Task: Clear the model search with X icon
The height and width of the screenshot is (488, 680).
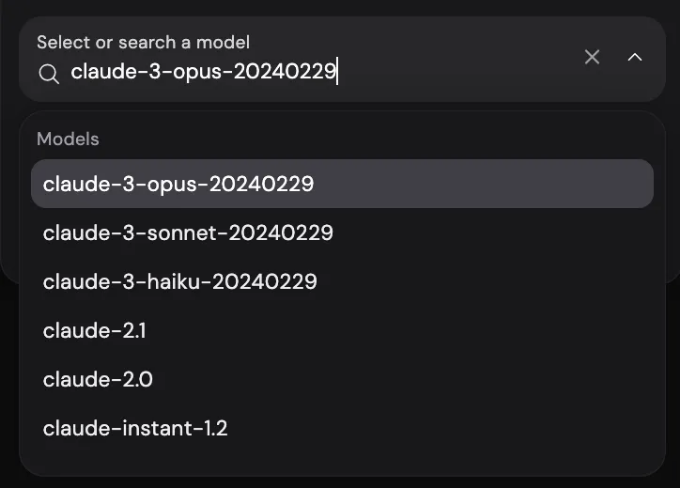Action: (x=592, y=57)
